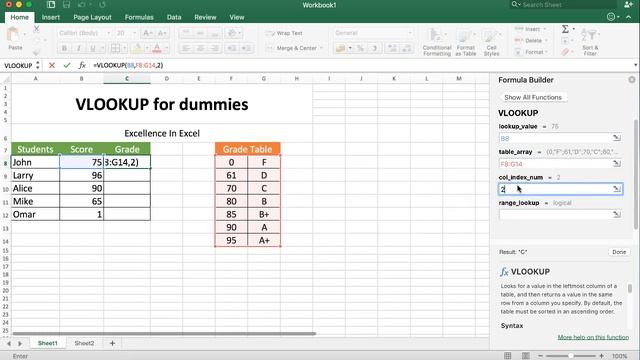
Task: Click the horizontal sheet scrollbar
Action: 164,334
